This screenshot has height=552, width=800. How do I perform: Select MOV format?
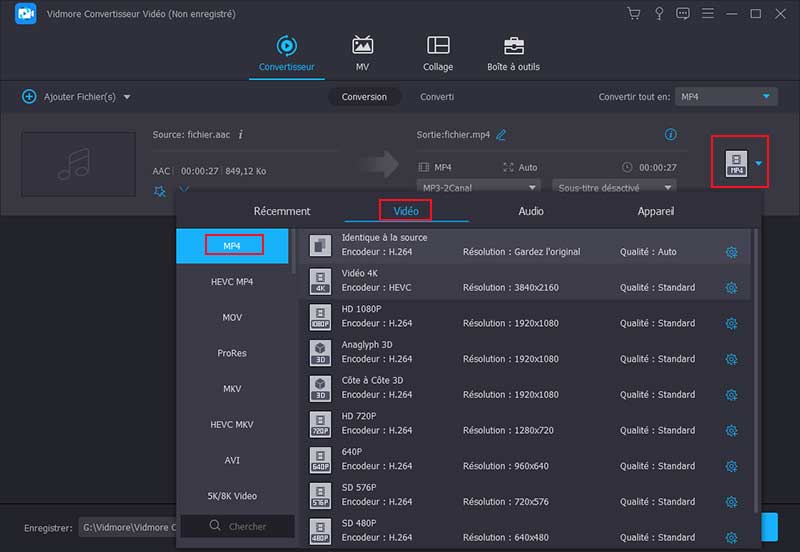232,317
